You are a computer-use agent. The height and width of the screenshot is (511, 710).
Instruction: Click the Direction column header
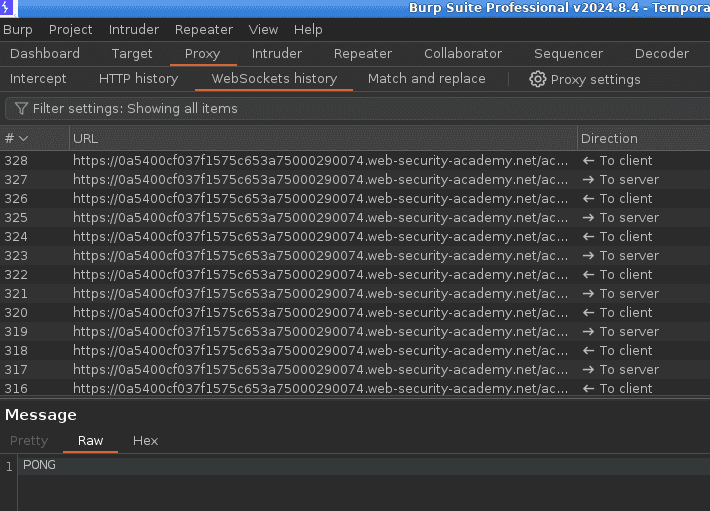click(x=609, y=139)
